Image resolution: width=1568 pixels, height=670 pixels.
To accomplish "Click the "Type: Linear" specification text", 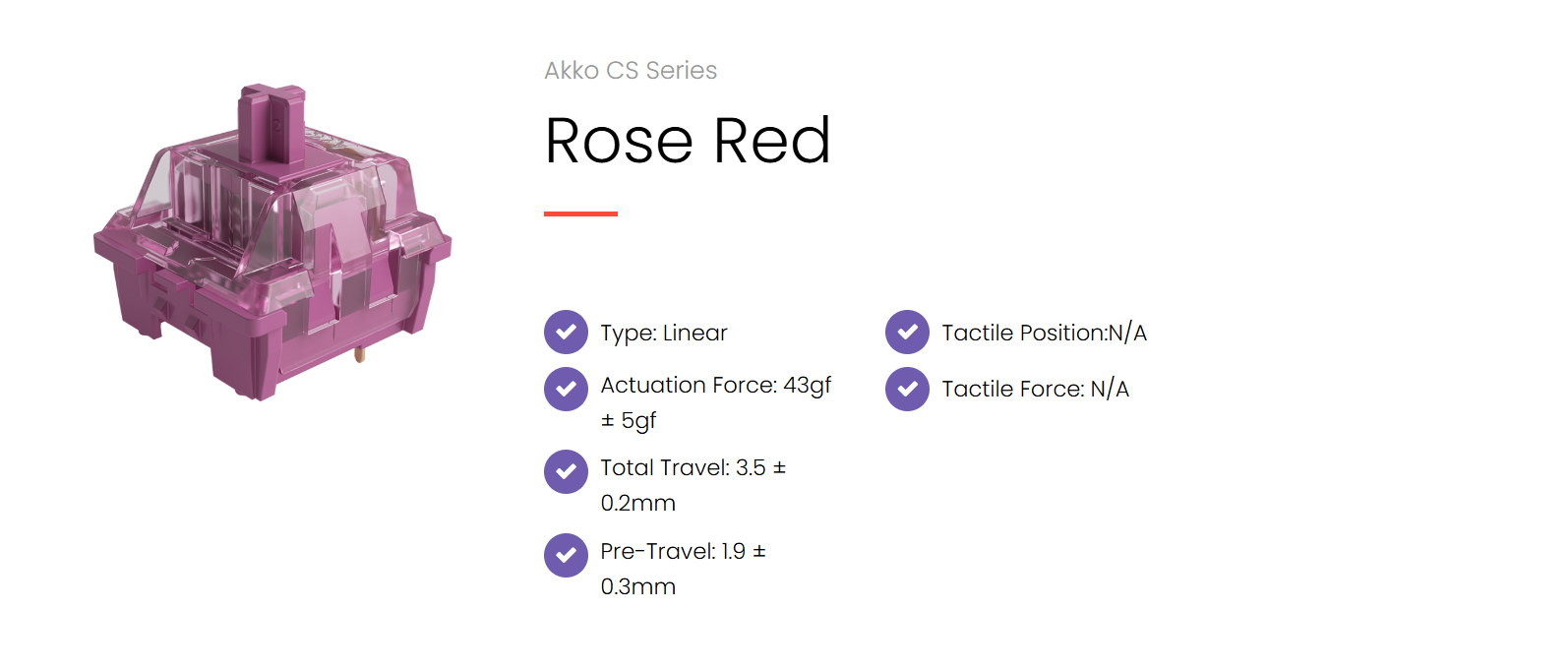I will [664, 334].
